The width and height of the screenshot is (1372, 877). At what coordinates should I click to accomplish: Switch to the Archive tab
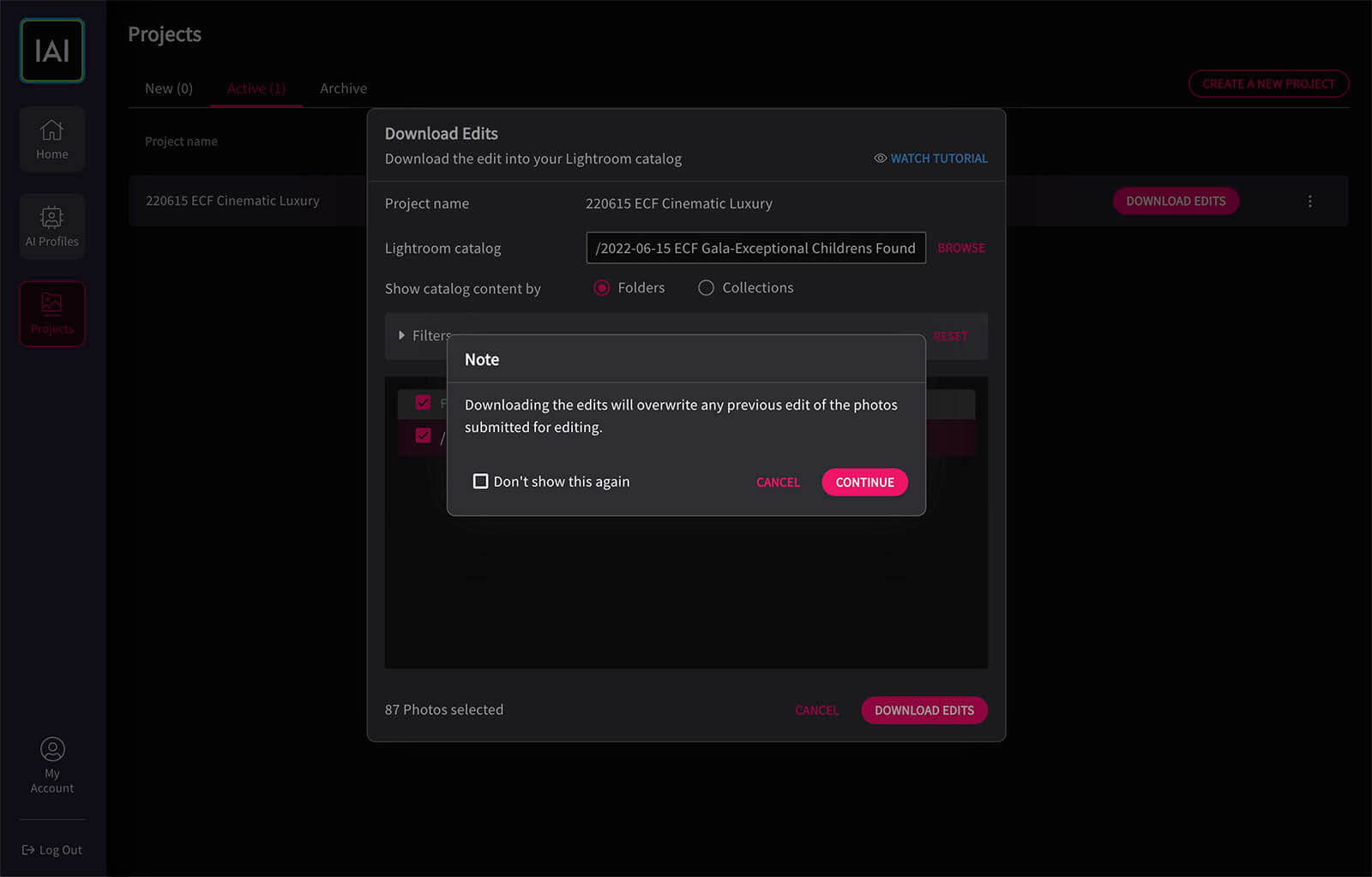click(343, 88)
